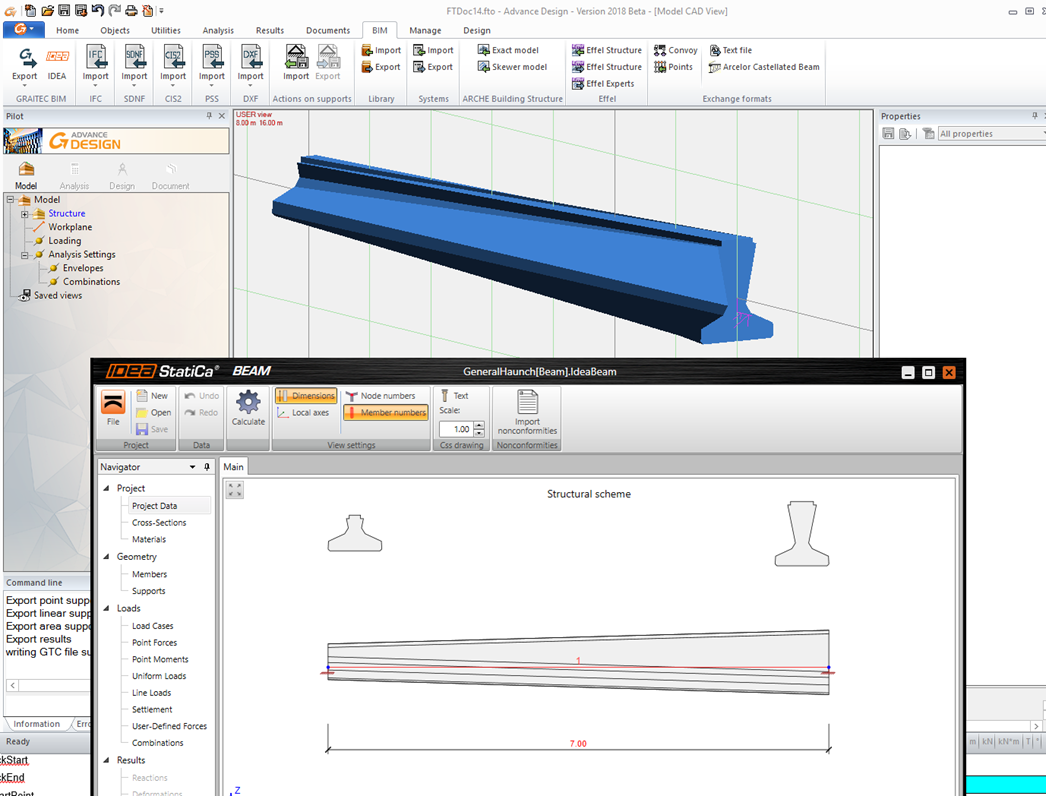Viewport: 1046px width, 796px height.
Task: Collapse the Analysis Settings tree node
Action: [x=25, y=255]
